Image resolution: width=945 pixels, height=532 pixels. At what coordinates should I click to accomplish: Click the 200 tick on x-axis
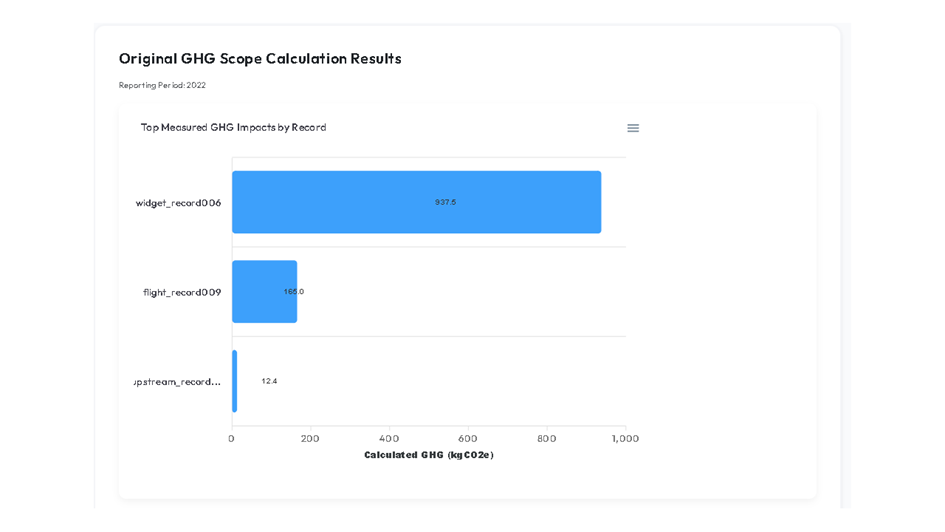[310, 438]
